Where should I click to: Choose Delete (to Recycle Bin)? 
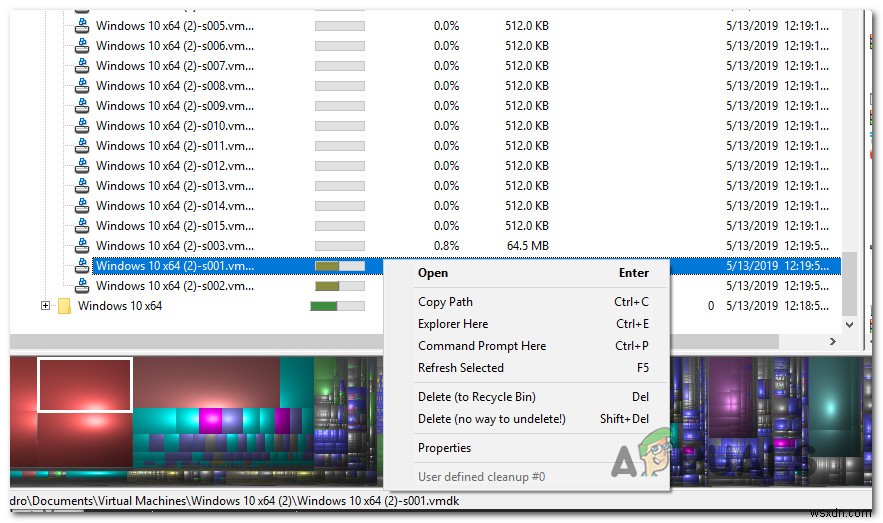coord(527,397)
